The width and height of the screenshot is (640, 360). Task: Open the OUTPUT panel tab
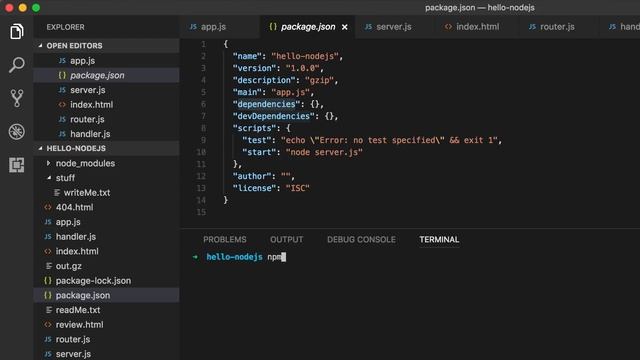point(287,240)
